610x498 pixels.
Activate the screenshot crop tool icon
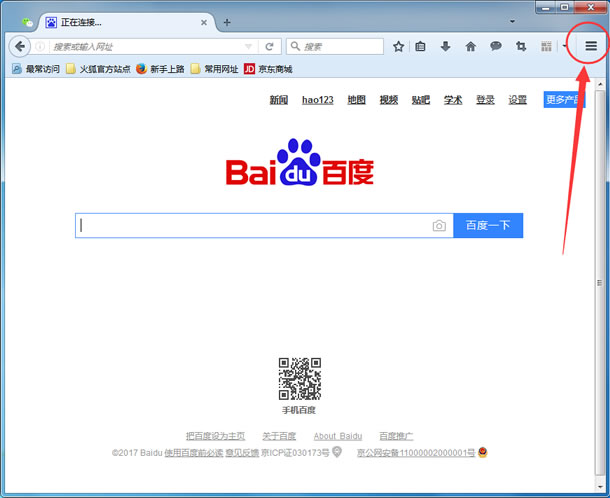(x=521, y=47)
